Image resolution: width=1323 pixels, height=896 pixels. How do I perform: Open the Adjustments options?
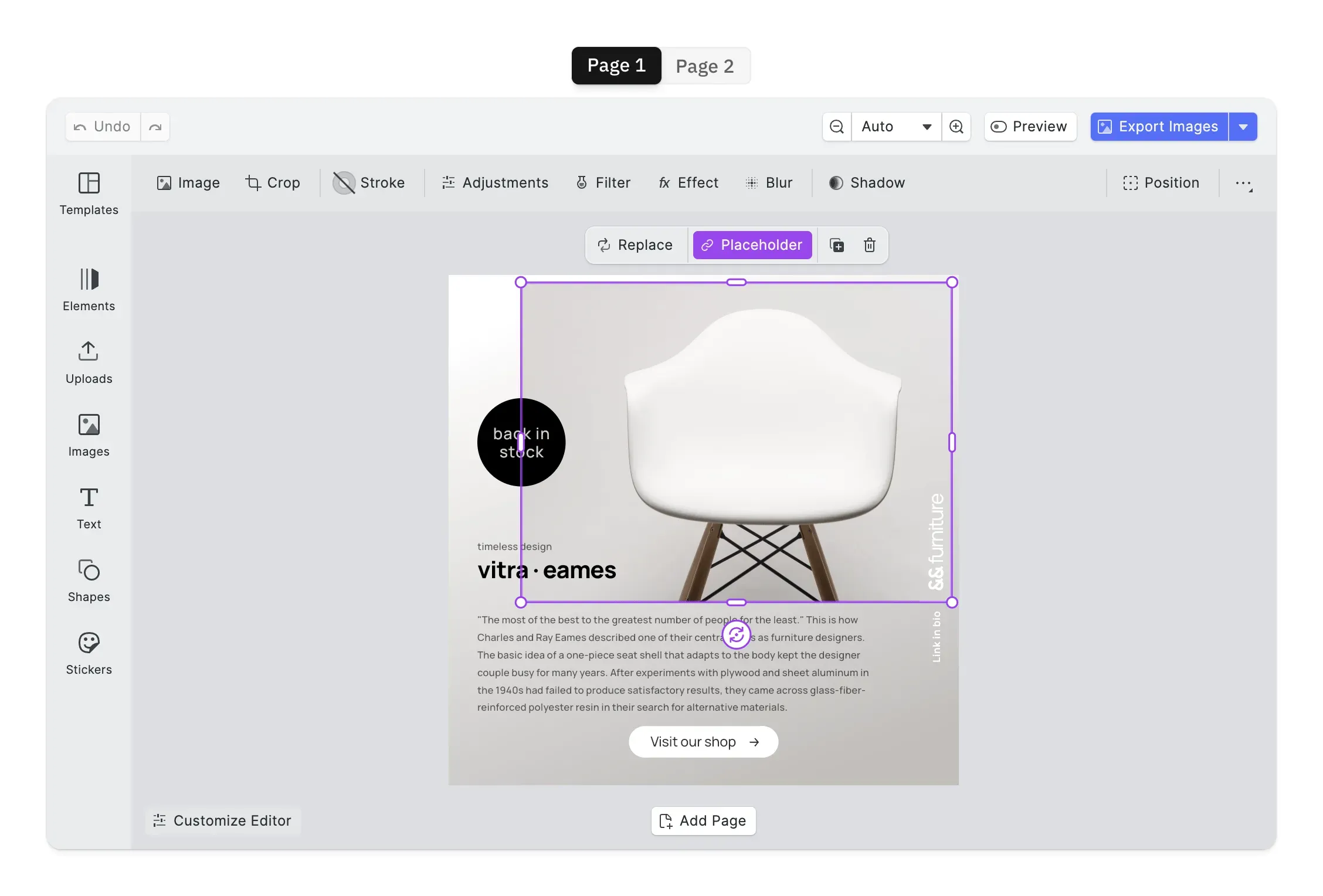point(495,183)
